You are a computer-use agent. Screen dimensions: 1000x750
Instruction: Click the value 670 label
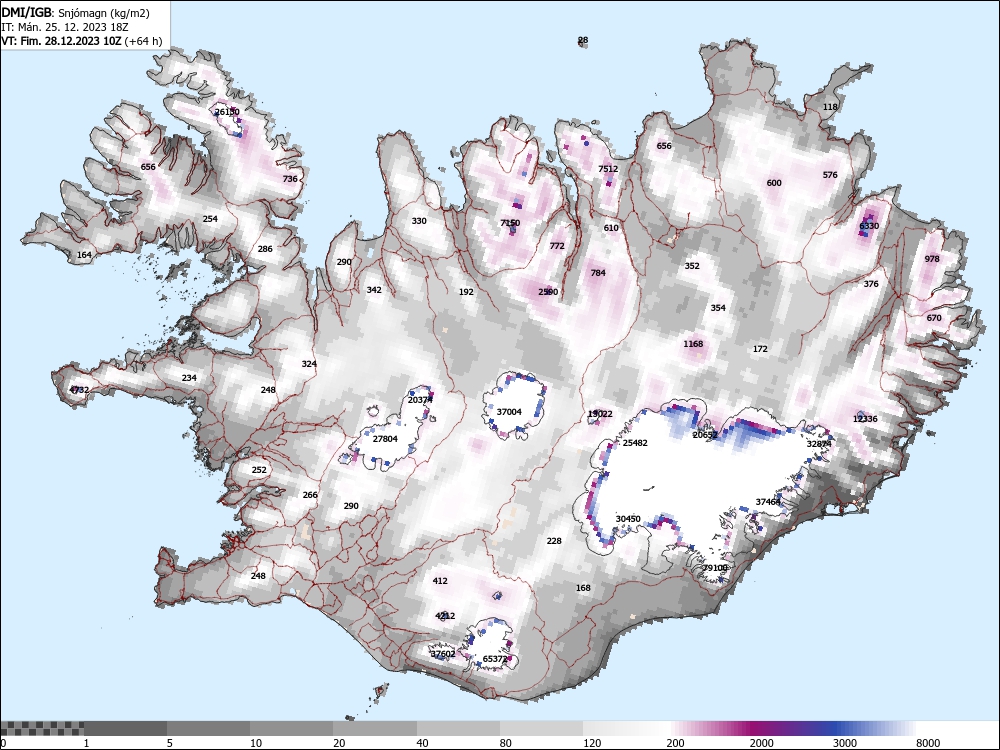pyautogui.click(x=934, y=318)
